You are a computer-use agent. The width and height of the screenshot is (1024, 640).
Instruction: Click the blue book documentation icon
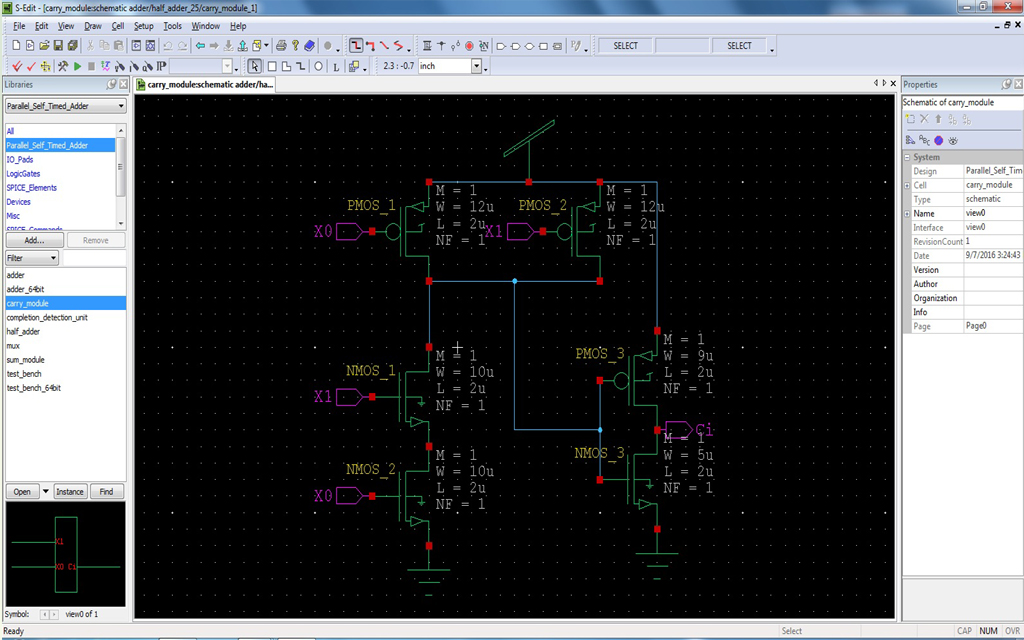(x=310, y=46)
